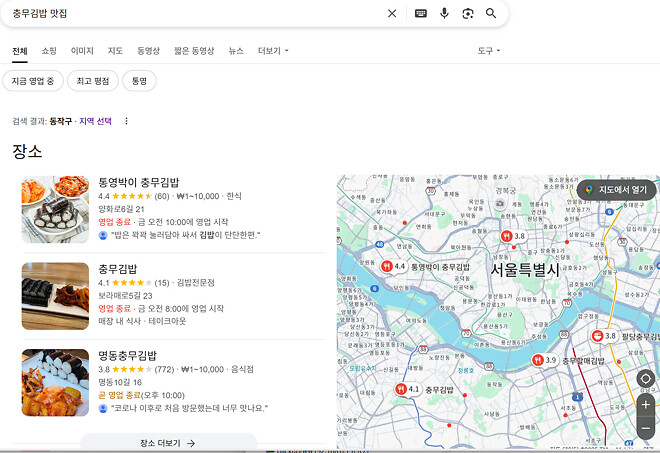Start voice search with the microphone icon
The width and height of the screenshot is (660, 453).
pyautogui.click(x=444, y=13)
